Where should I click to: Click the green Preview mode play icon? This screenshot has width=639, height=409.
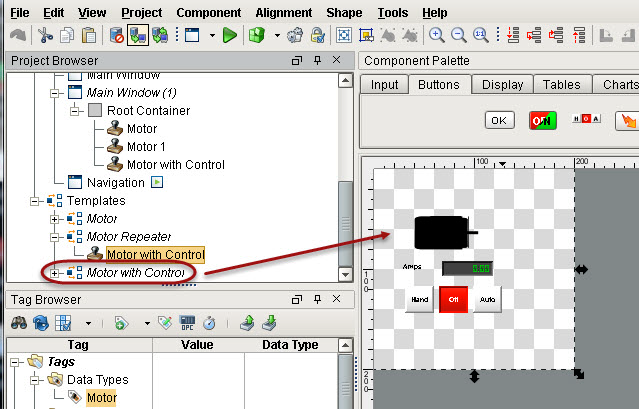click(x=229, y=36)
